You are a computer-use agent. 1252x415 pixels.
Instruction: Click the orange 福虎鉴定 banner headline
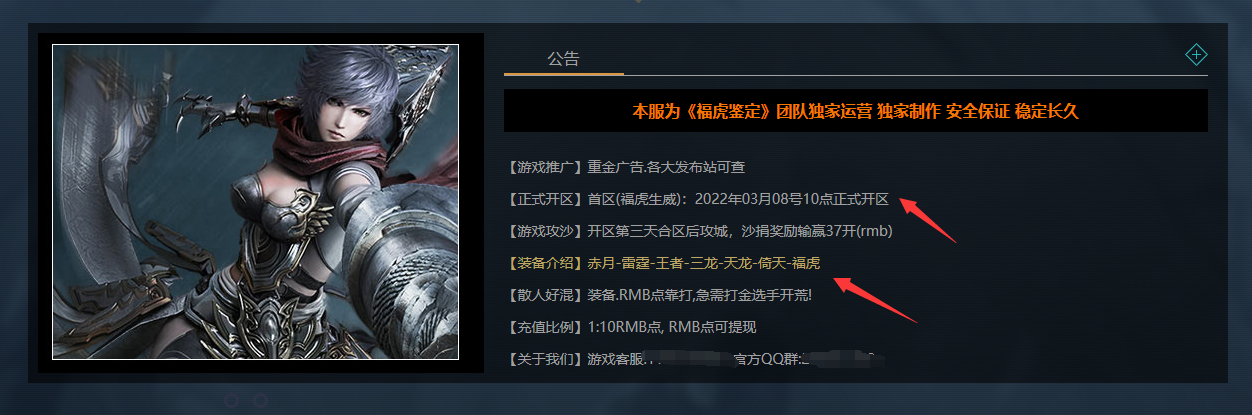pos(855,111)
